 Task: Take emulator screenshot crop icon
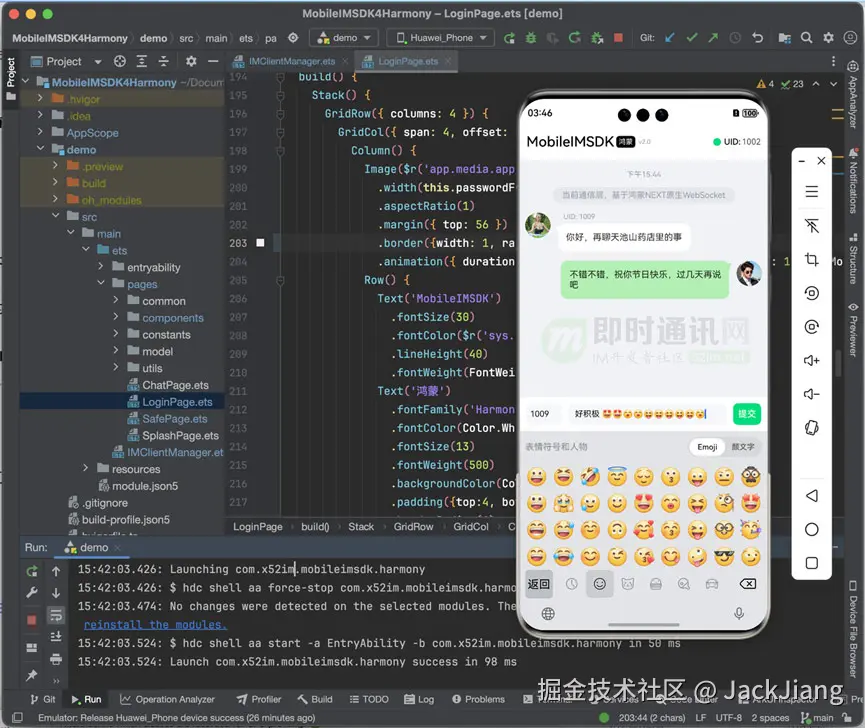point(811,259)
